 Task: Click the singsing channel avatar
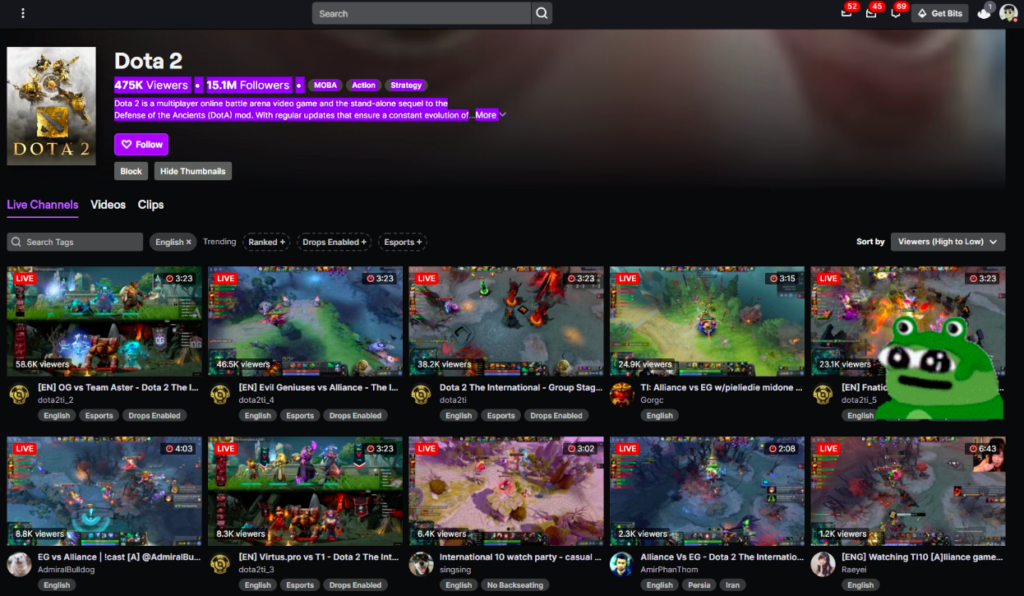pyautogui.click(x=421, y=563)
